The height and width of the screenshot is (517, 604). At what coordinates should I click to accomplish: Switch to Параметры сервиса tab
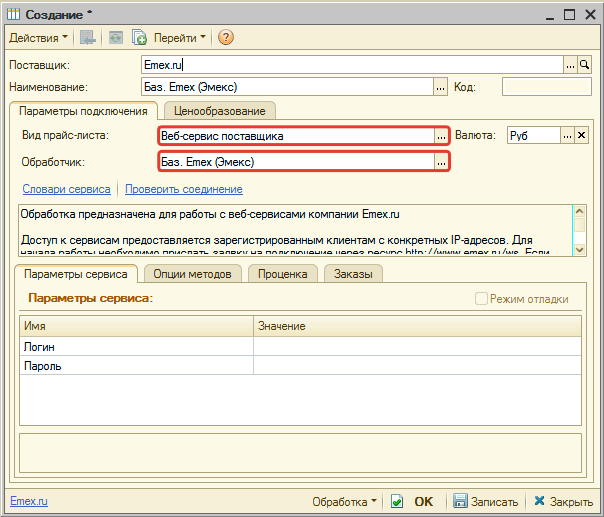pos(76,274)
